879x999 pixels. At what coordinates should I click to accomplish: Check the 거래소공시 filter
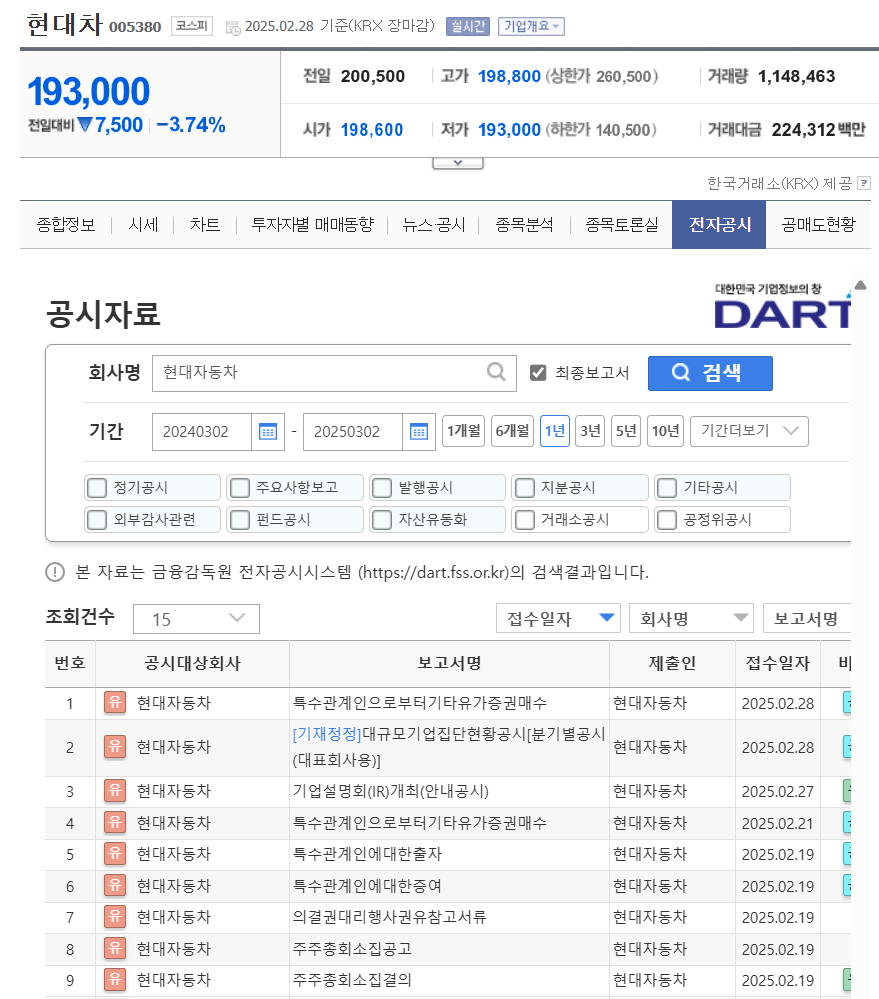[524, 520]
